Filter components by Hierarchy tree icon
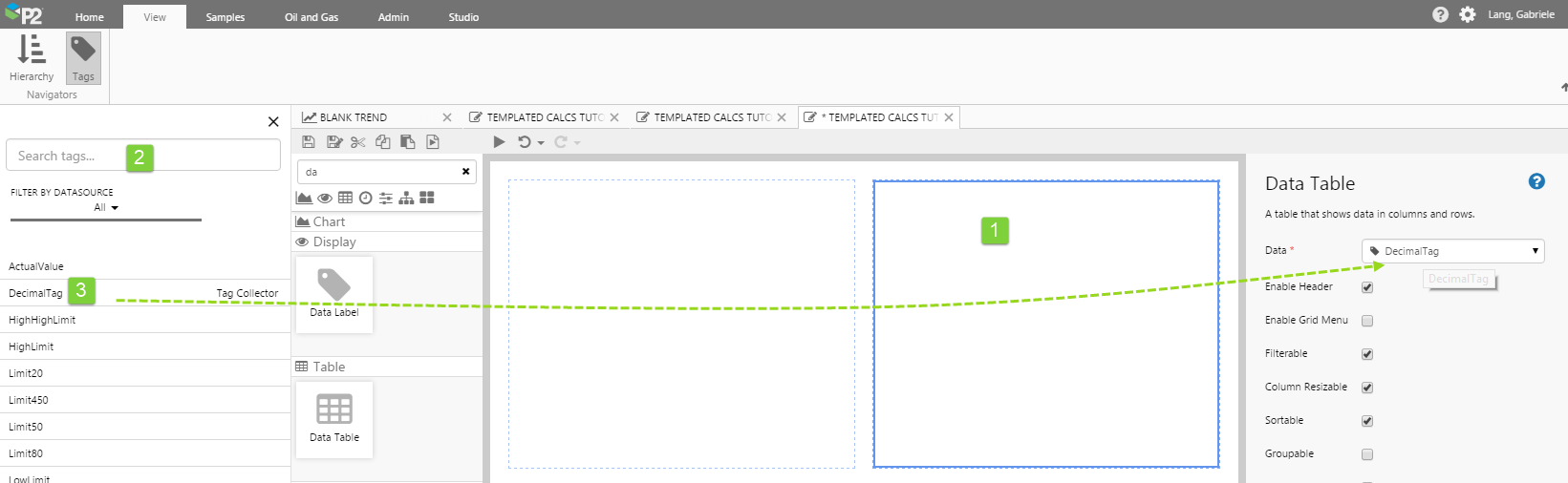1568x483 pixels. point(406,198)
